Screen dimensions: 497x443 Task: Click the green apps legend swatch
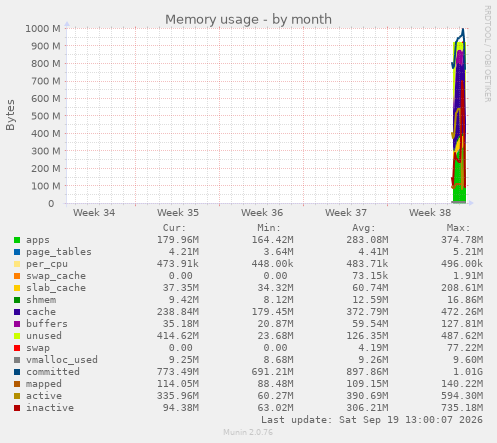17,240
